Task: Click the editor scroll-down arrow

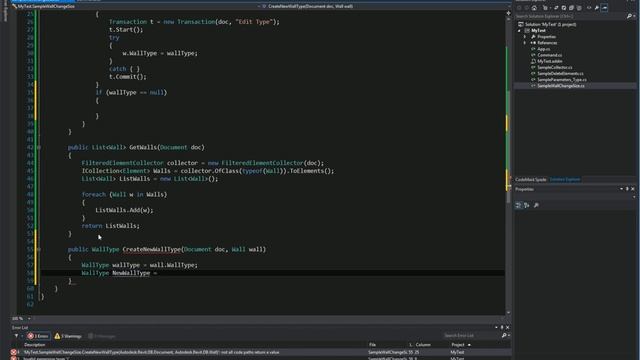Action: click(508, 313)
